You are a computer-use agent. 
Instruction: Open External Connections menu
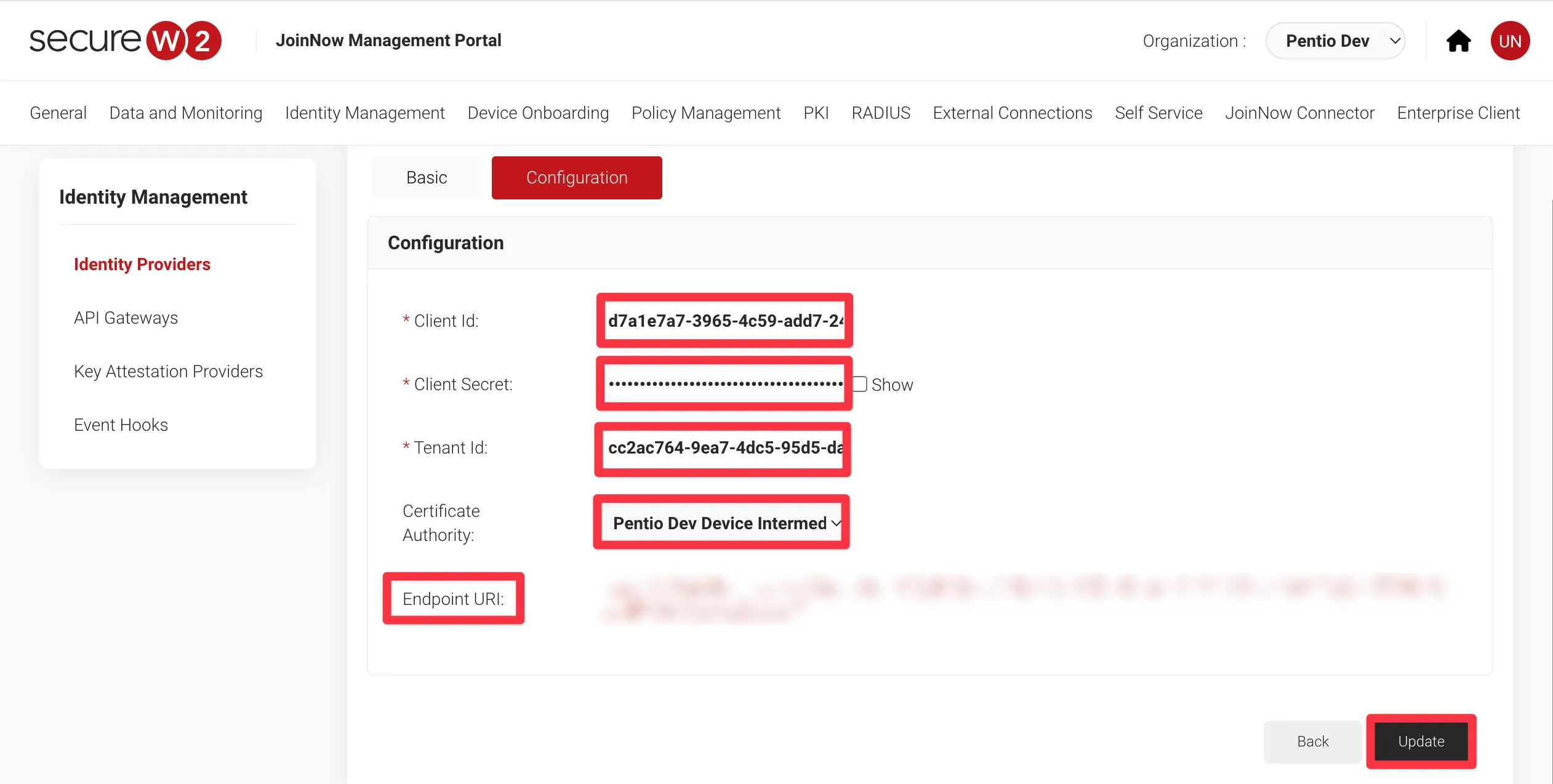[x=1013, y=113]
